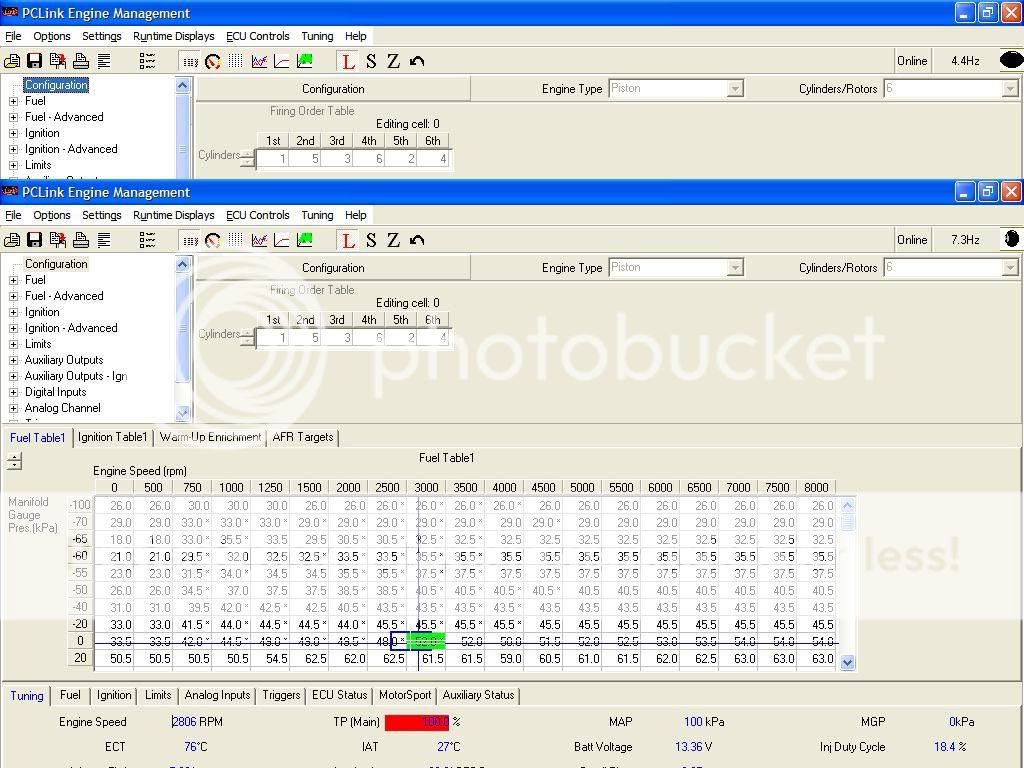1024x768 pixels.
Task: Open the checklist icon in front window toolbar
Action: click(147, 240)
